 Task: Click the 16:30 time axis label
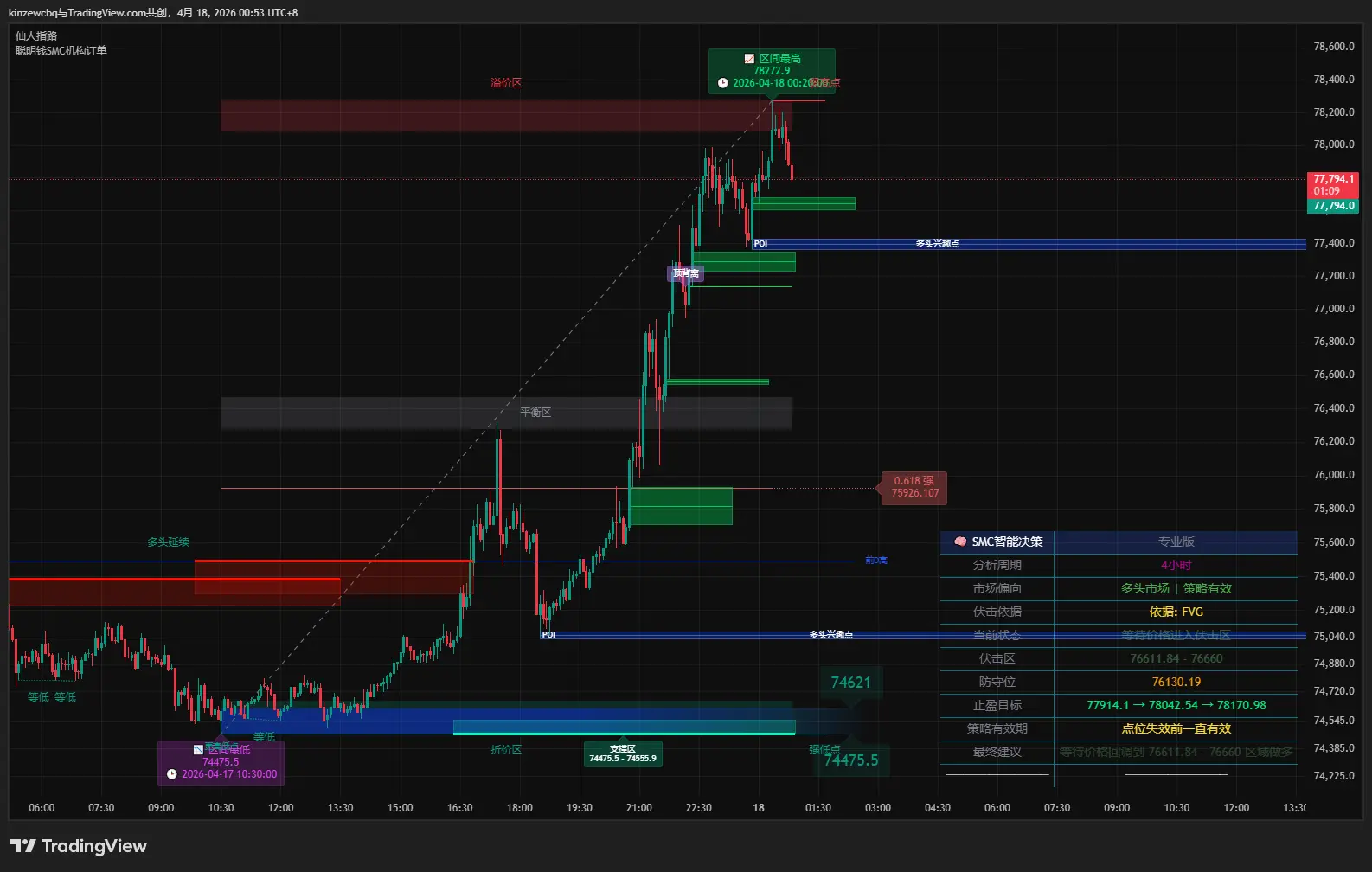pyautogui.click(x=460, y=808)
